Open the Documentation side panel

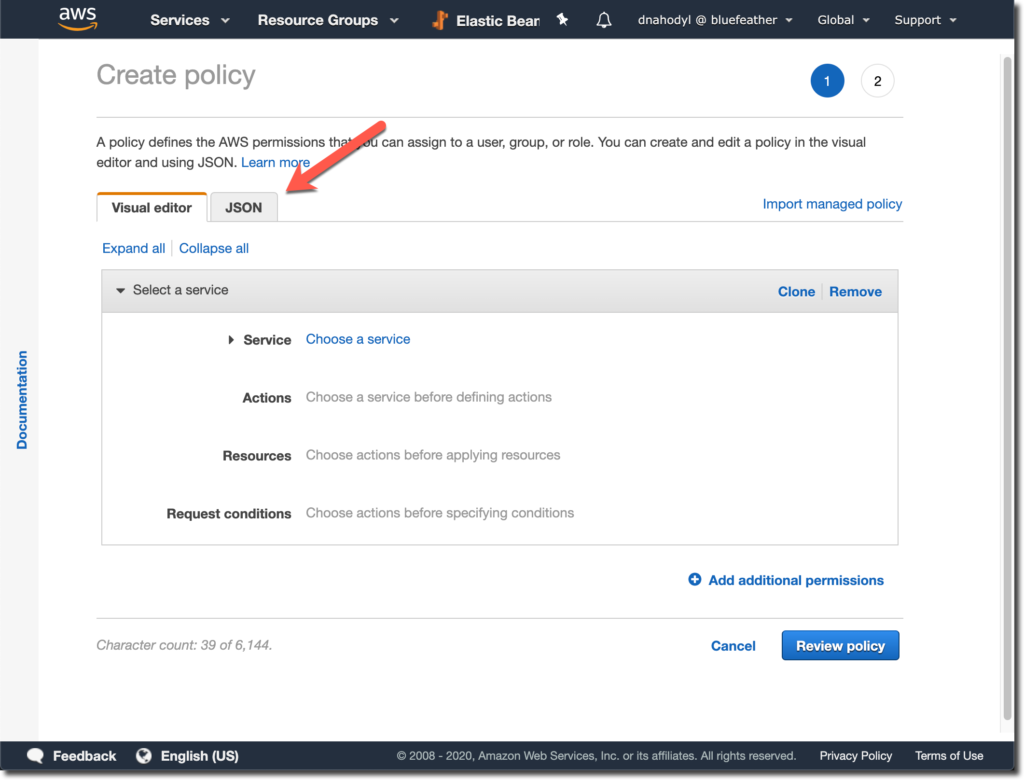click(22, 400)
